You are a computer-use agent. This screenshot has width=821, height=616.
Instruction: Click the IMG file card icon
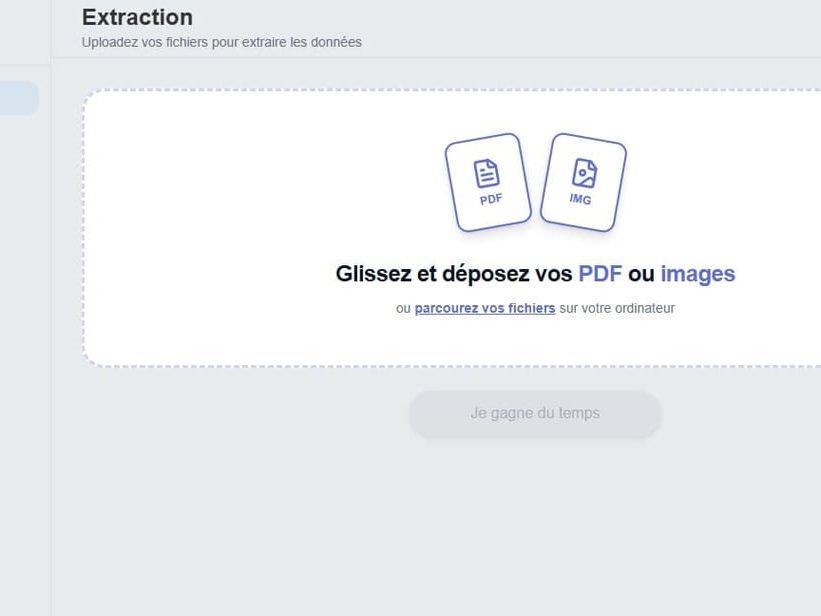583,182
